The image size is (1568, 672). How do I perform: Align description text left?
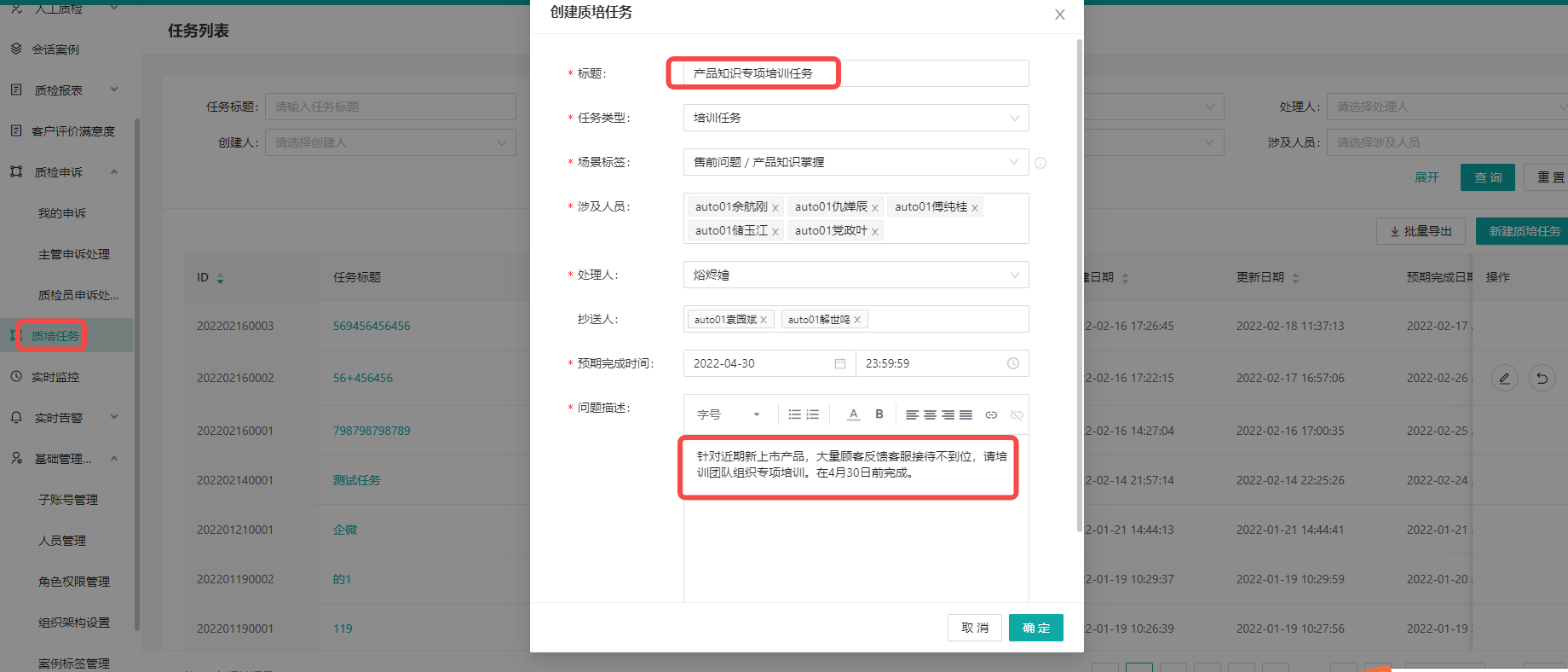tap(912, 414)
